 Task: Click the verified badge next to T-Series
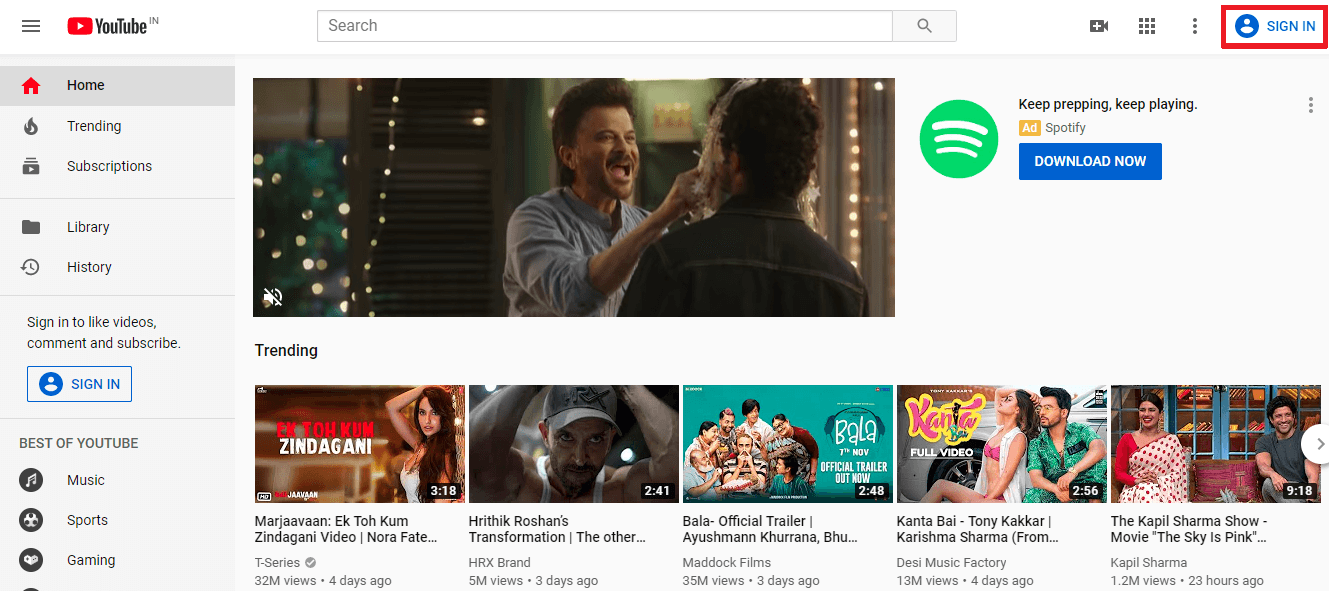310,562
